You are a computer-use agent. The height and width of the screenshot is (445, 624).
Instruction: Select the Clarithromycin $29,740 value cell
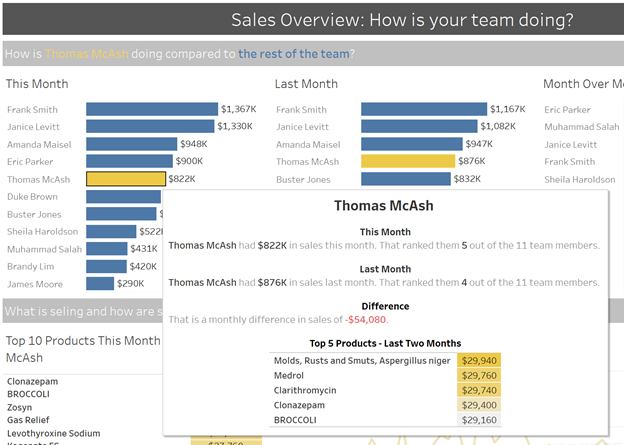(x=479, y=390)
